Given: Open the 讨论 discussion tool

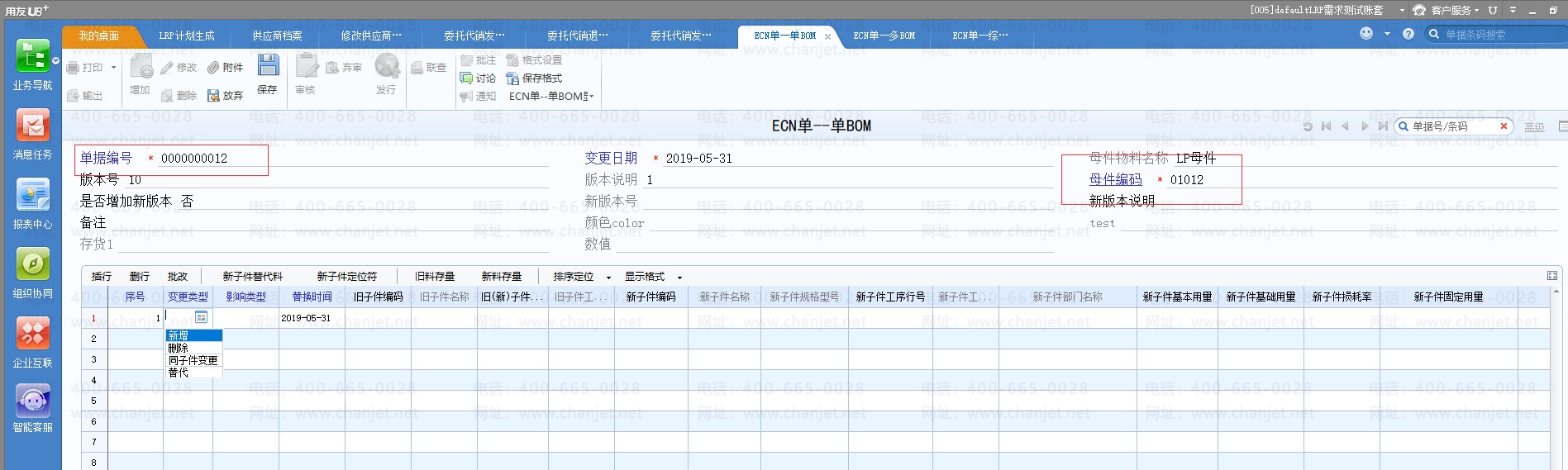Looking at the screenshot, I should click(478, 78).
